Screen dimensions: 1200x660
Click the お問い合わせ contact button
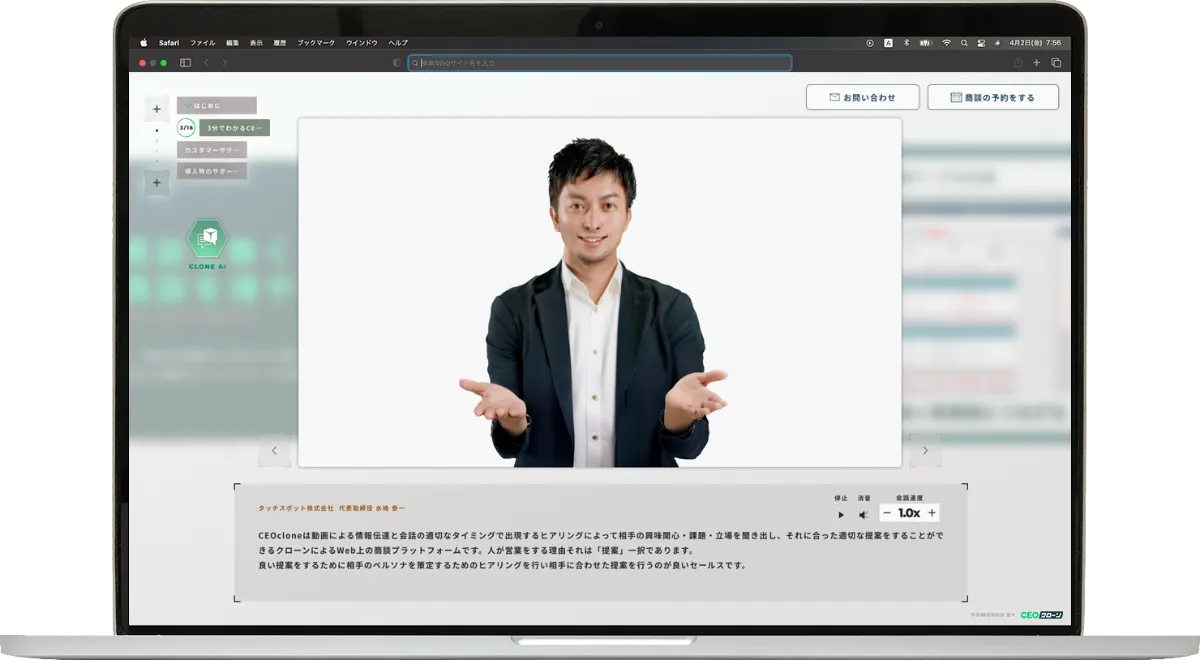(863, 97)
